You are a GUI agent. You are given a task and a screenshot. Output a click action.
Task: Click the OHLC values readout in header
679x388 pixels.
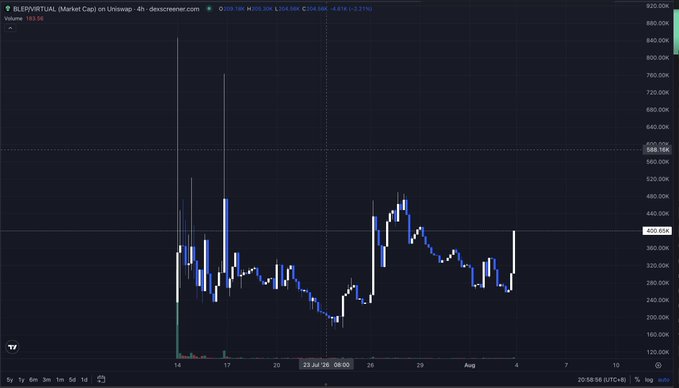pyautogui.click(x=296, y=9)
